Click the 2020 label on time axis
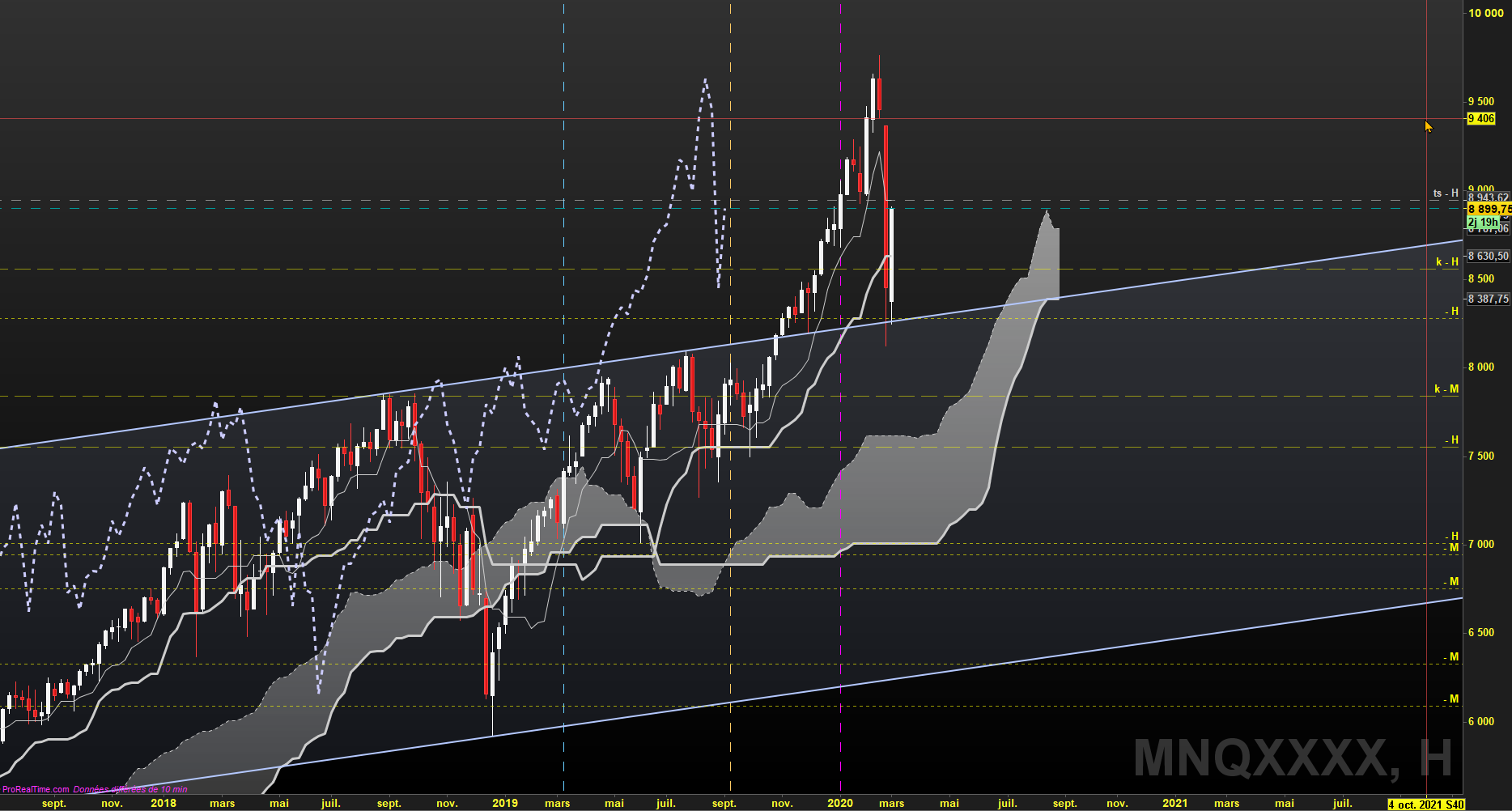Image resolution: width=1512 pixels, height=811 pixels. click(x=839, y=803)
